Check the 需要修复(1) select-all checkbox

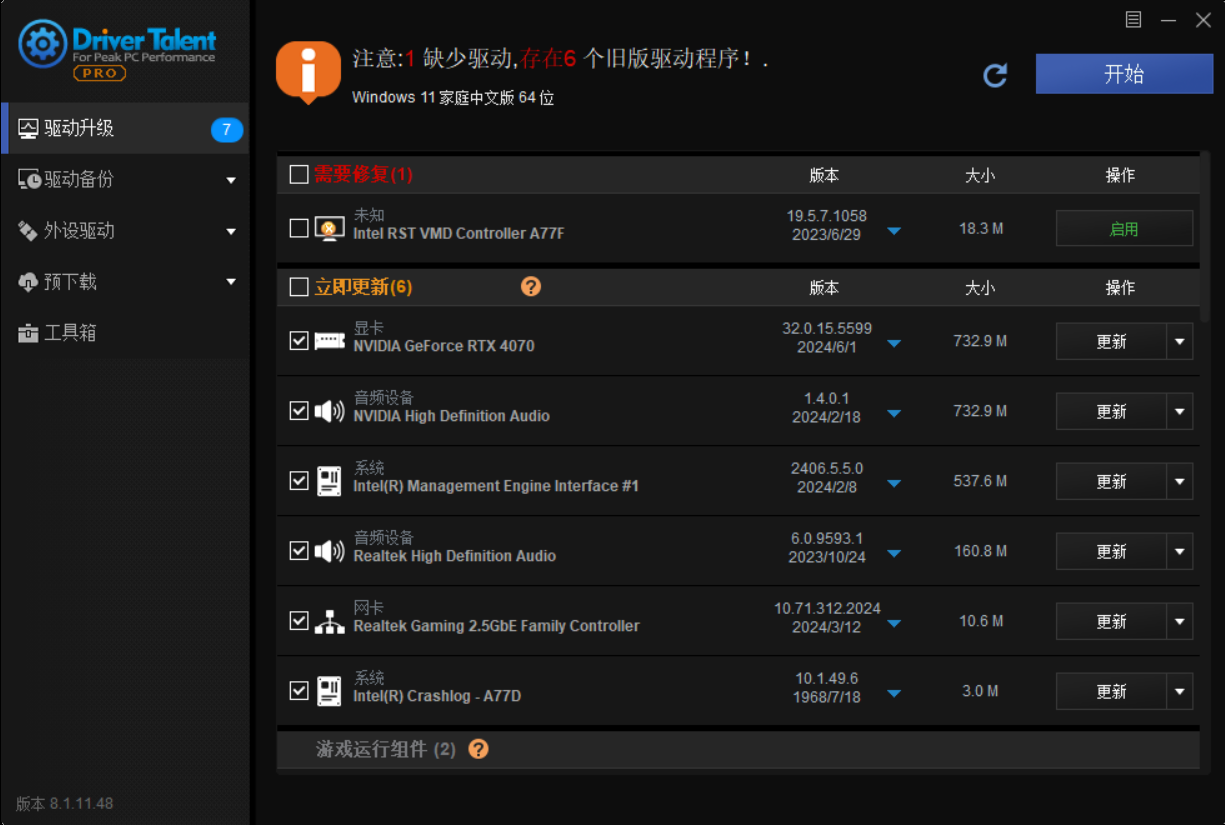pyautogui.click(x=298, y=175)
